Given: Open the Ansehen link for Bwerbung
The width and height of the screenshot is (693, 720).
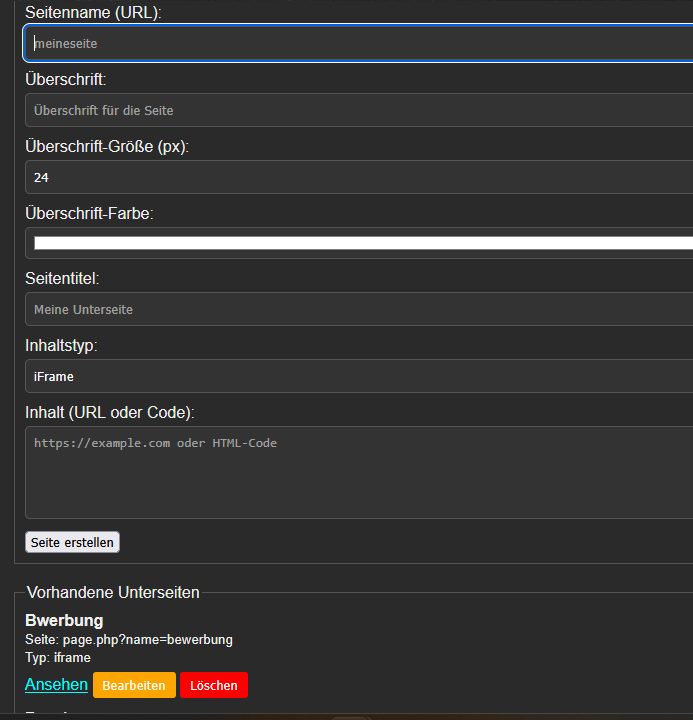Looking at the screenshot, I should [56, 685].
